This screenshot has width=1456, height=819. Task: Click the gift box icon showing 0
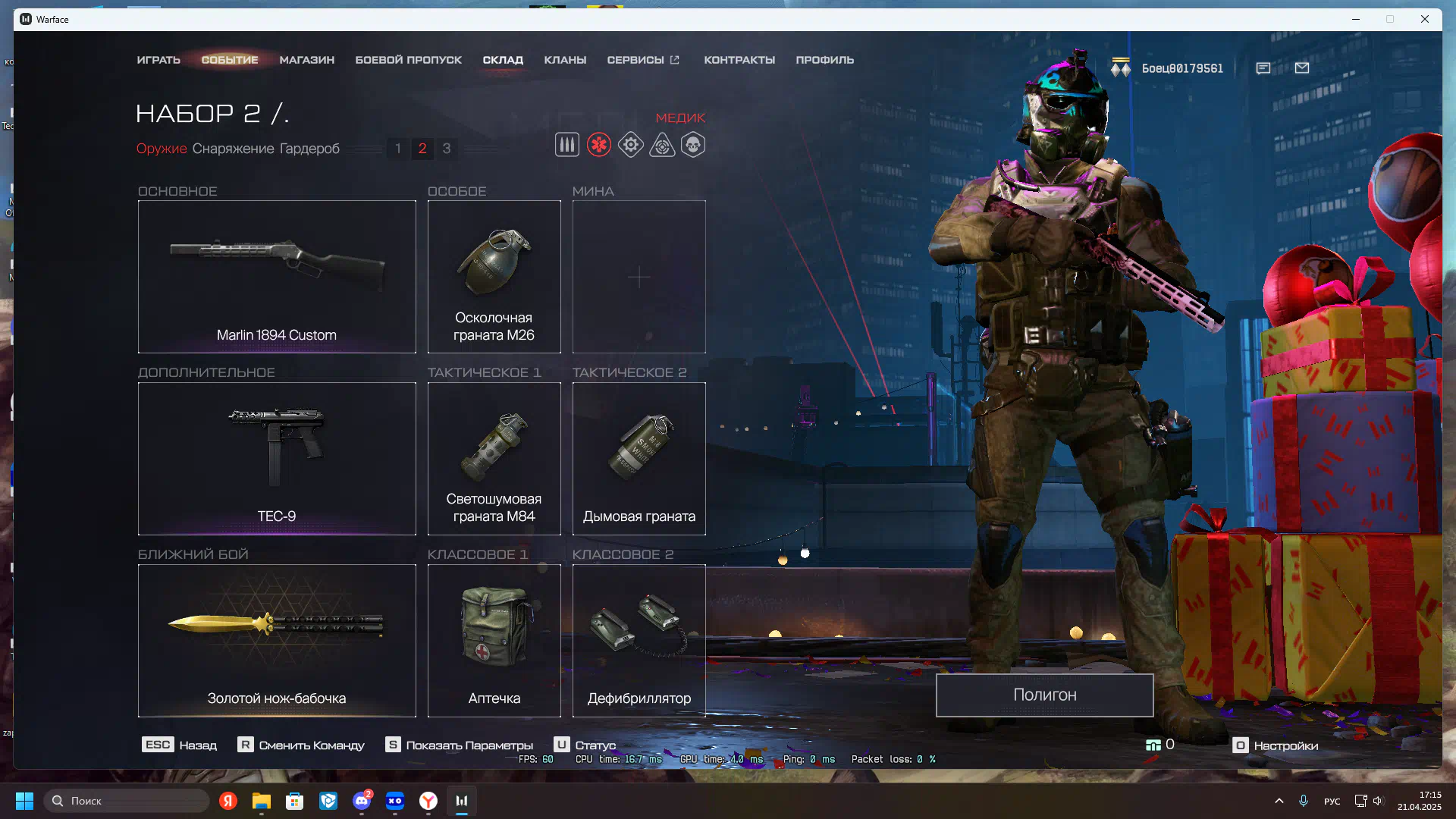(x=1153, y=745)
